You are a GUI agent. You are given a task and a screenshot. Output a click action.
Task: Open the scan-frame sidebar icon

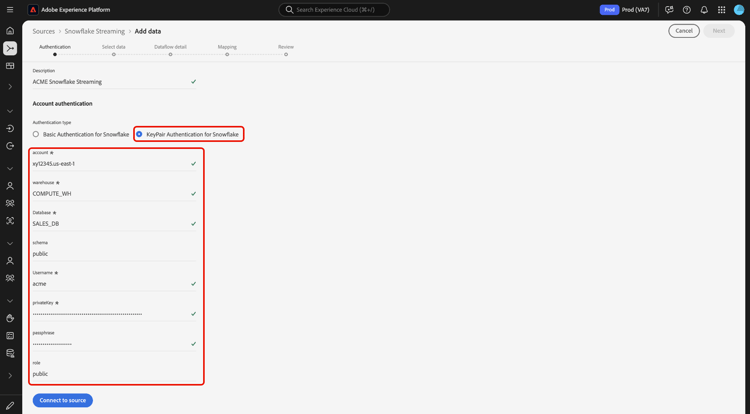tap(10, 221)
